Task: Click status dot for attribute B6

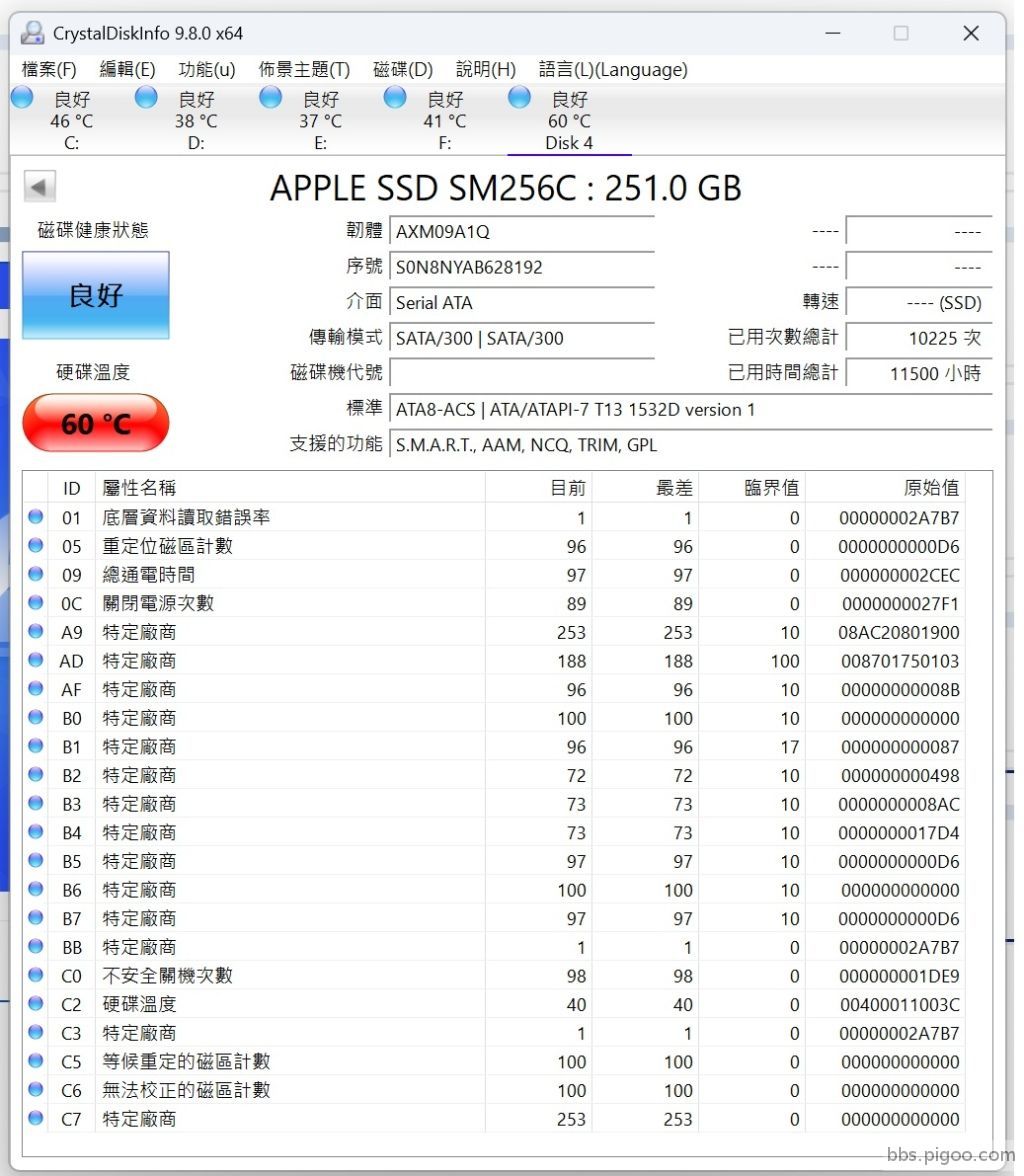Action: 35,890
